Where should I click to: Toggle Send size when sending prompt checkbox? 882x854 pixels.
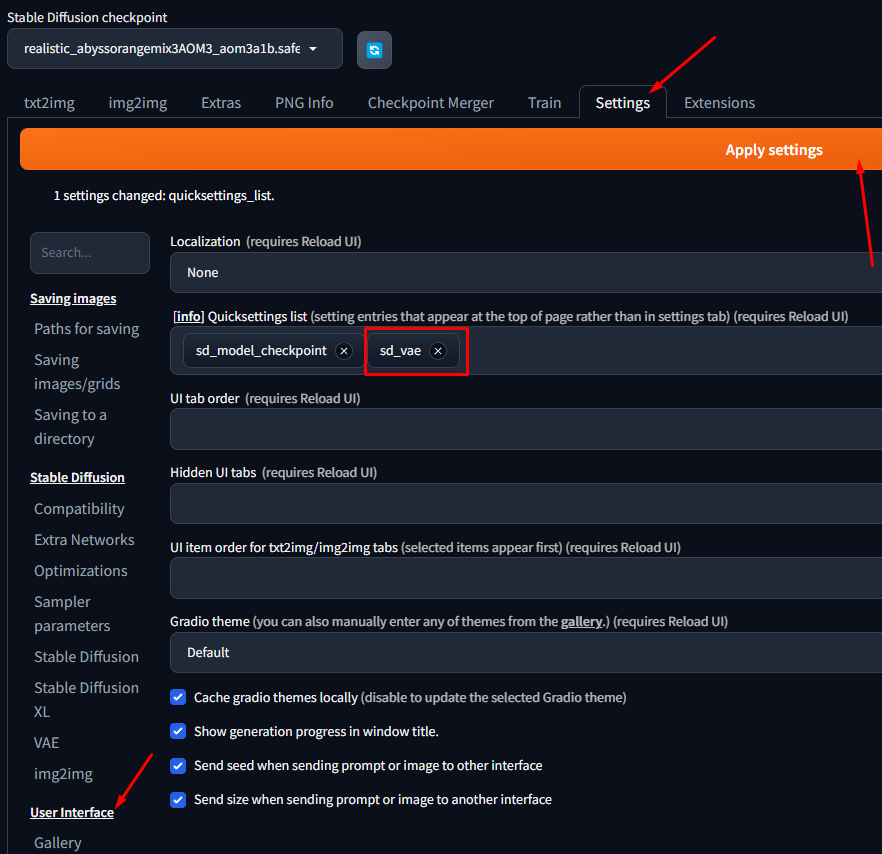[178, 799]
